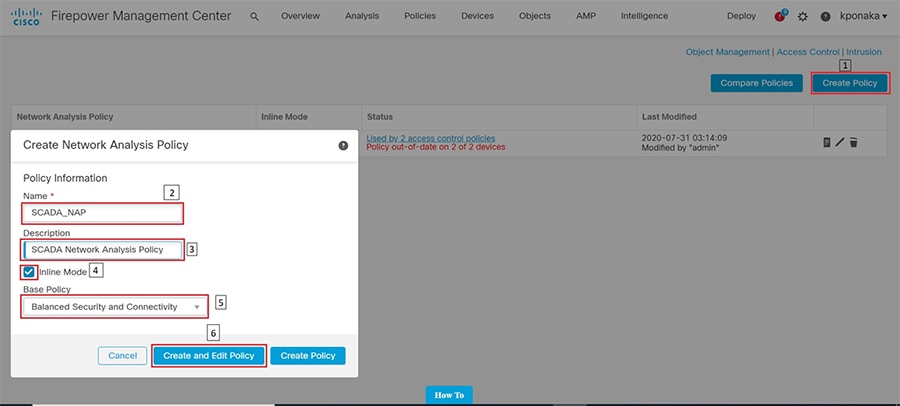This screenshot has height=406, width=900.
Task: Click the Create and Edit Policy button
Action: pos(208,355)
